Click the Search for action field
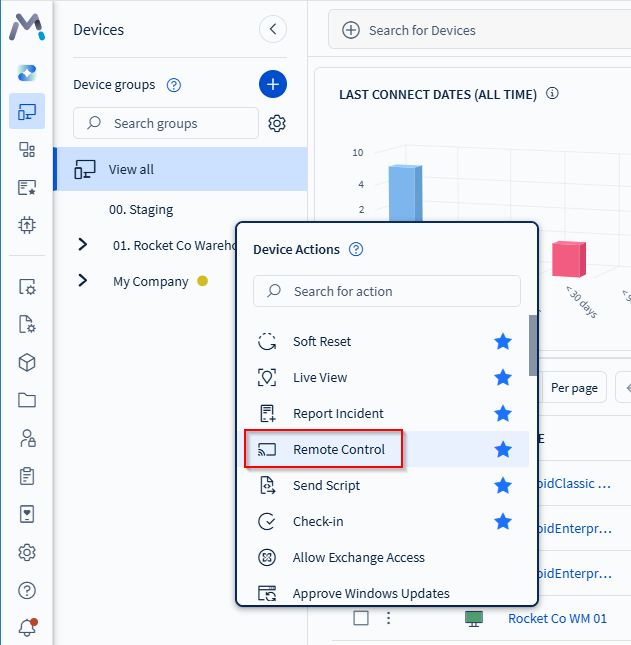The height and width of the screenshot is (645, 631). tap(386, 291)
